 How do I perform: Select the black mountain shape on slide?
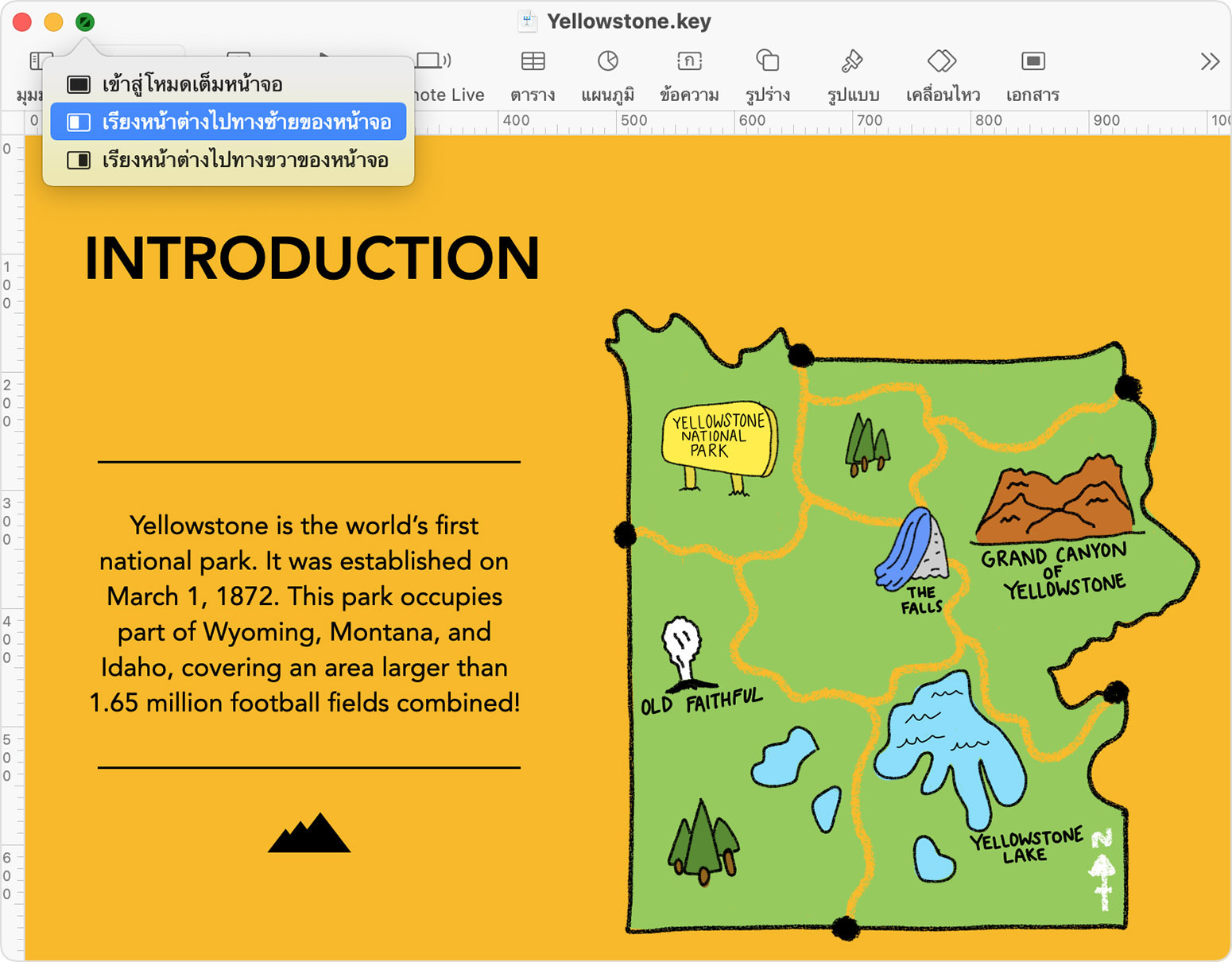coord(309,833)
